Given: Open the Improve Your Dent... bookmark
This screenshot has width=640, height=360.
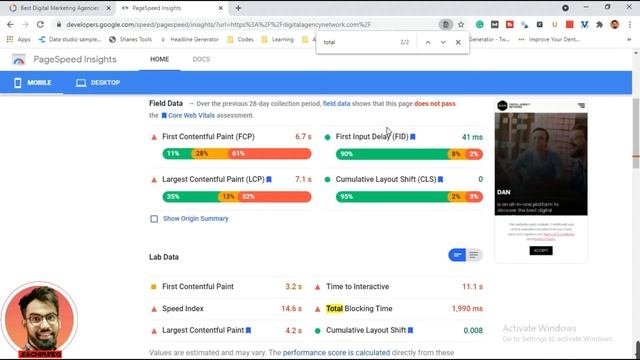Looking at the screenshot, I should [549, 40].
